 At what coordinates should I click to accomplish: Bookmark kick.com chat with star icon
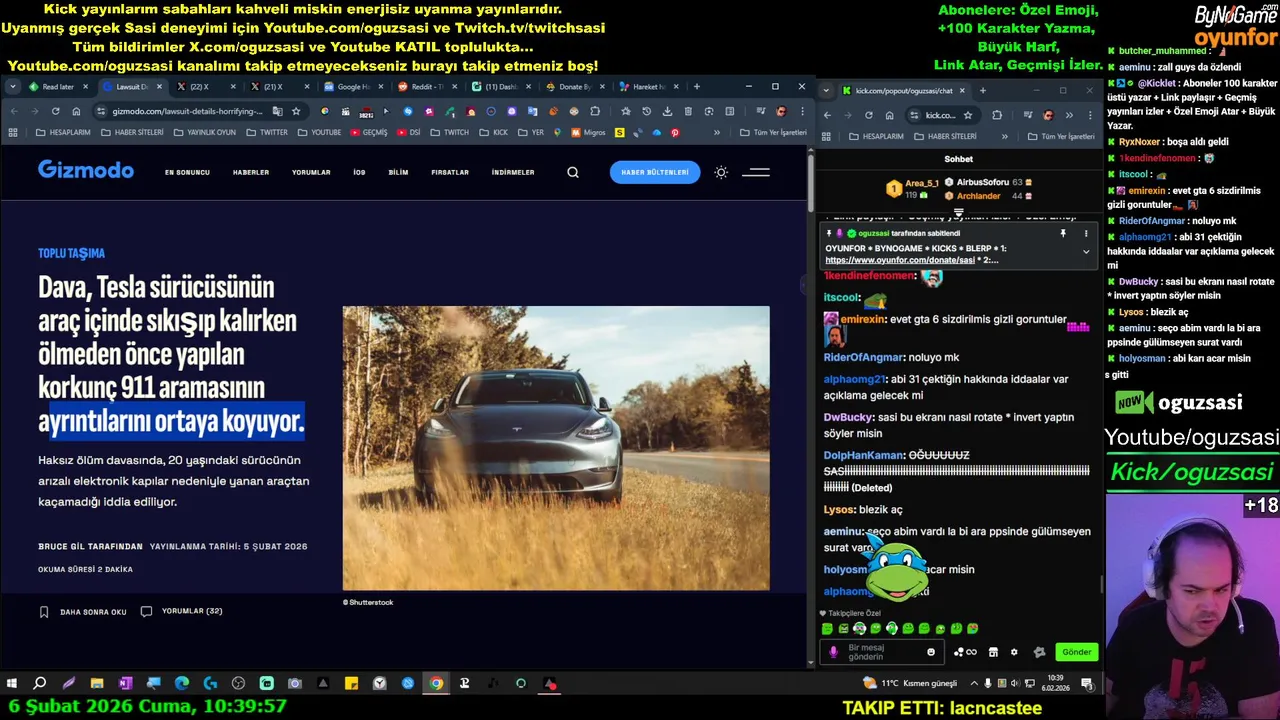coord(968,115)
